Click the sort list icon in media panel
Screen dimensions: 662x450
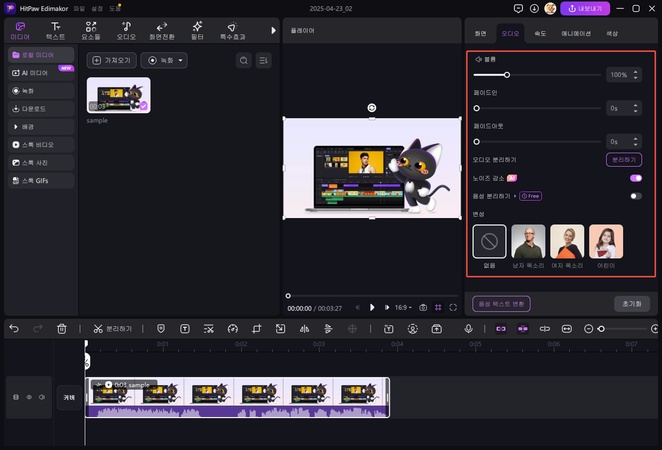point(264,61)
